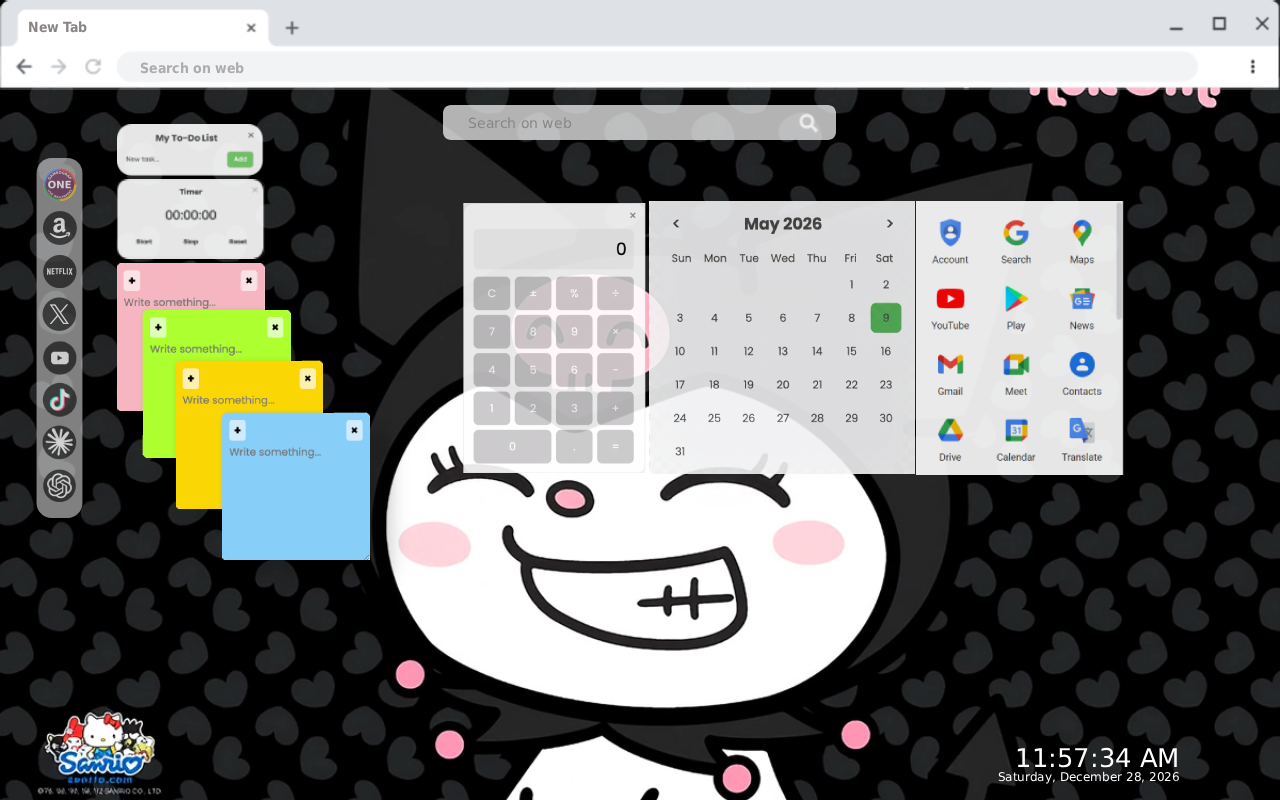Viewport: 1280px width, 800px height.
Task: Open the YouTube icon in the left dock
Action: [60, 357]
